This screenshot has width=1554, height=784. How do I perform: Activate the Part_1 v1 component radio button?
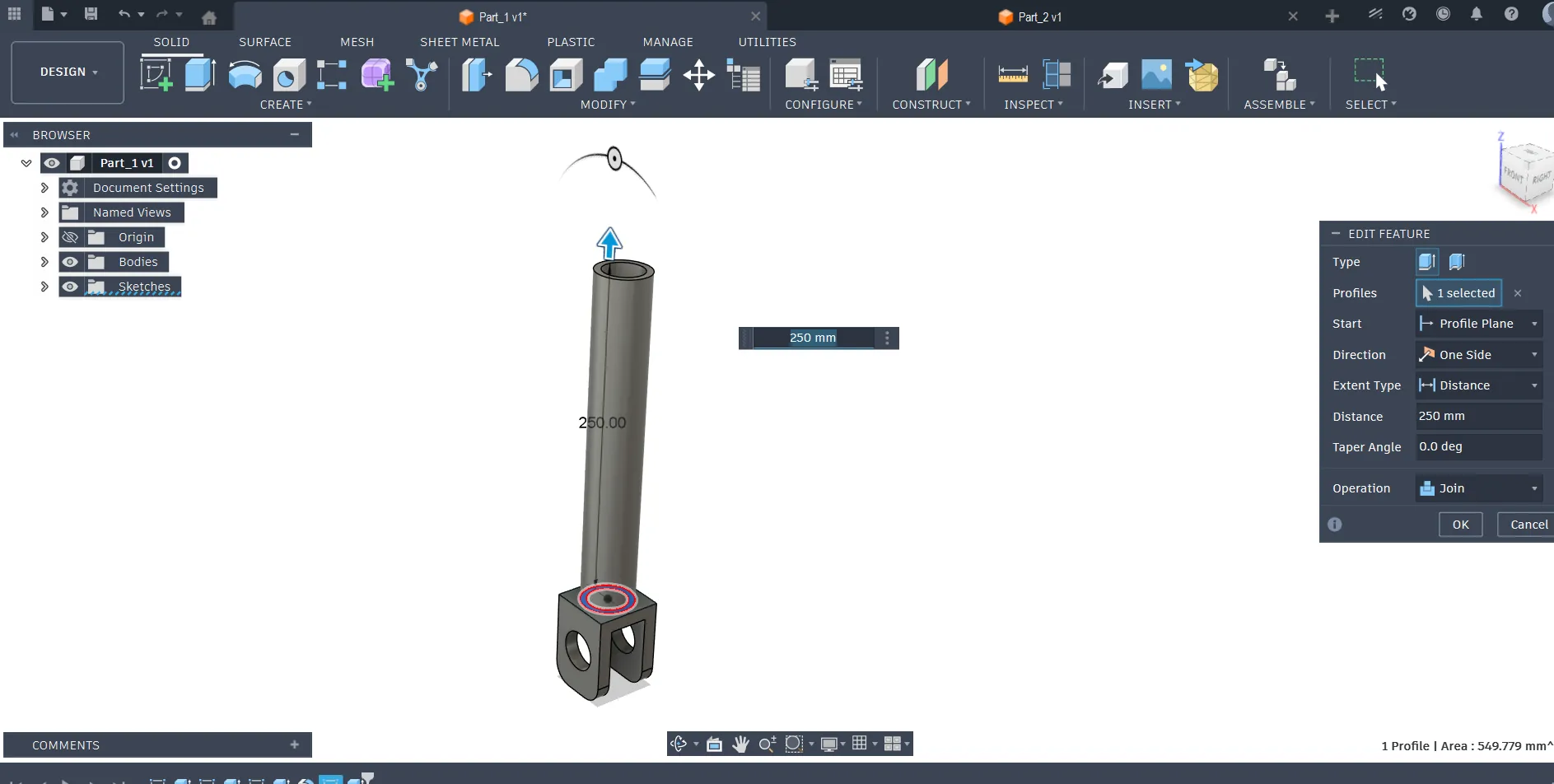click(175, 163)
